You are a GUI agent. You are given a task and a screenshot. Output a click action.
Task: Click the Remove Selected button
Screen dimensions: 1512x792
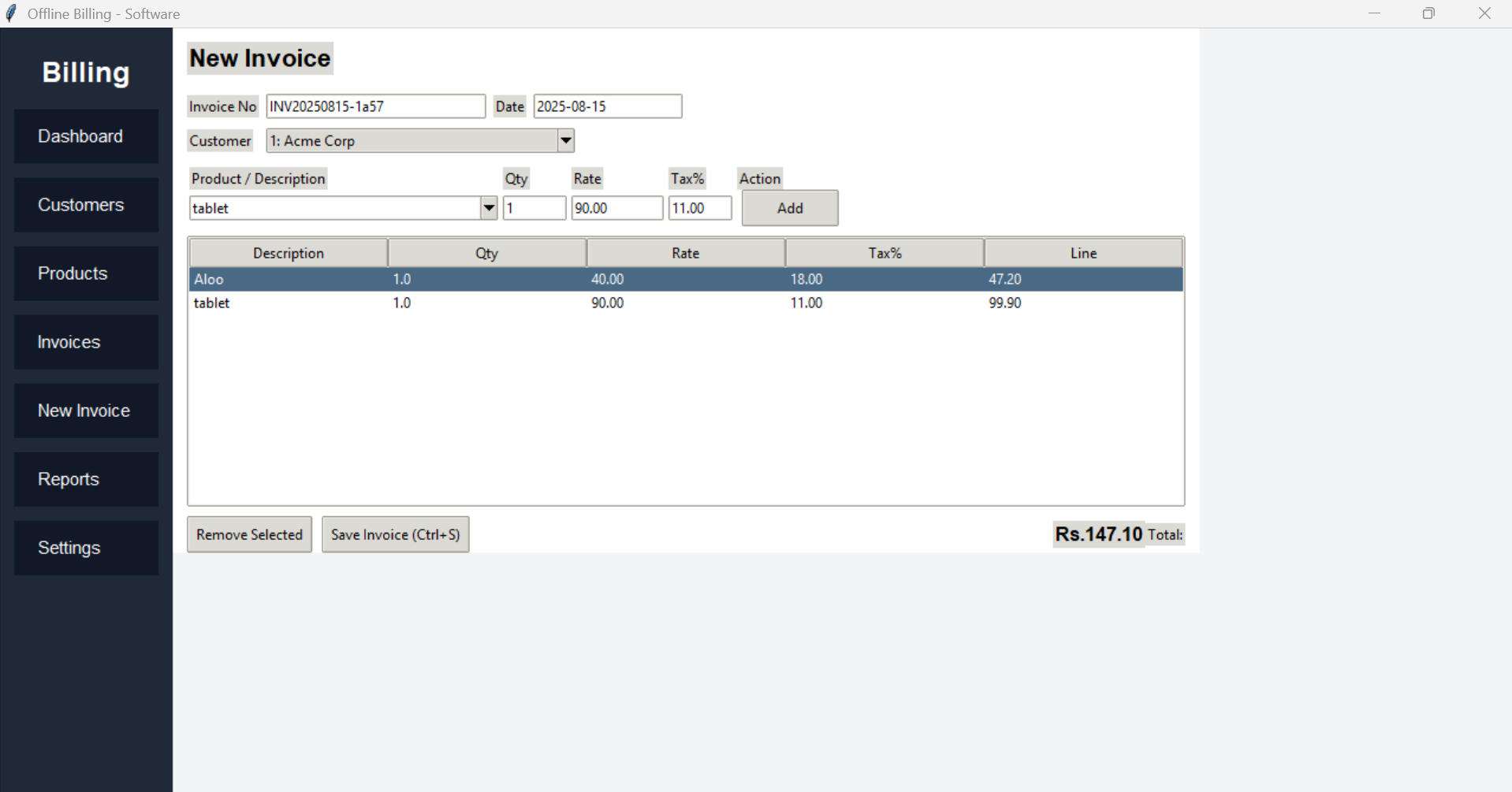[249, 534]
